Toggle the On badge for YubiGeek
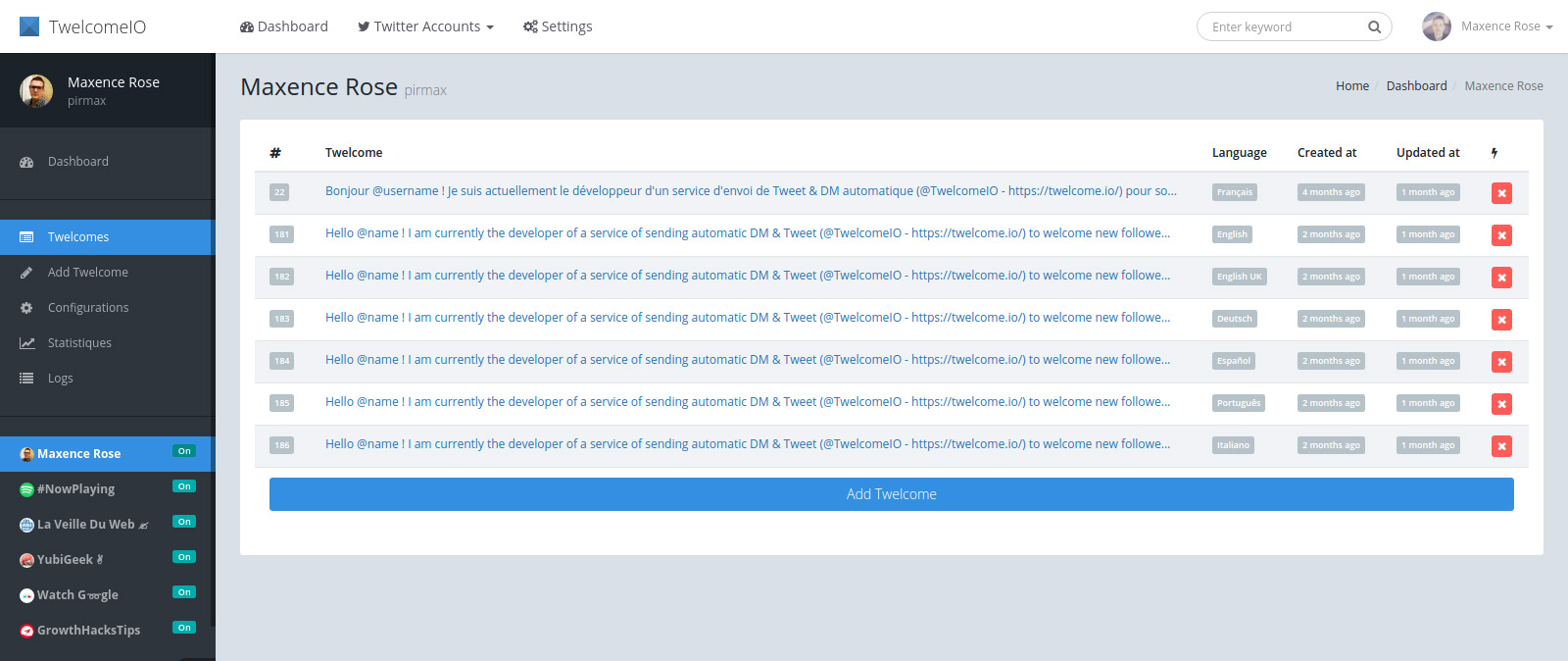1568x661 pixels. [184, 557]
